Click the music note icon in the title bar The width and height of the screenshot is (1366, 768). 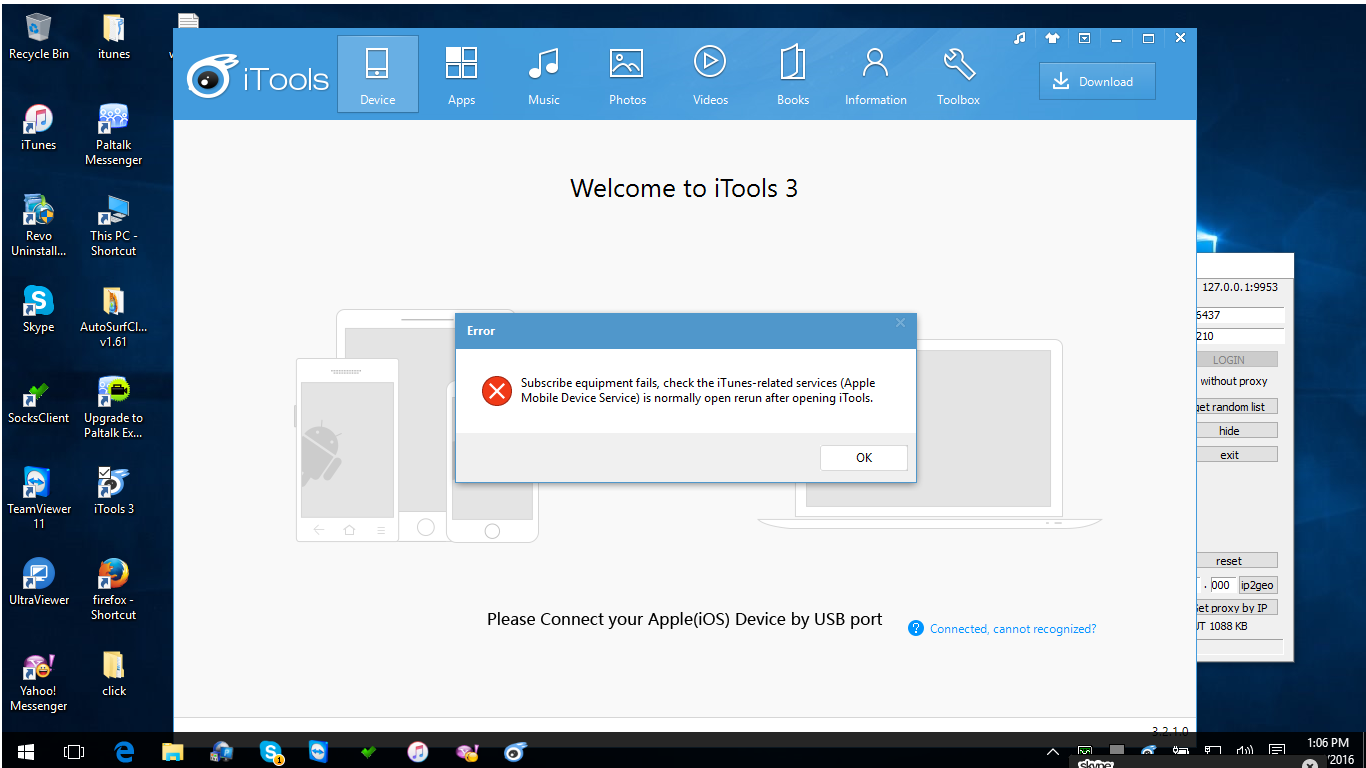(x=1020, y=38)
